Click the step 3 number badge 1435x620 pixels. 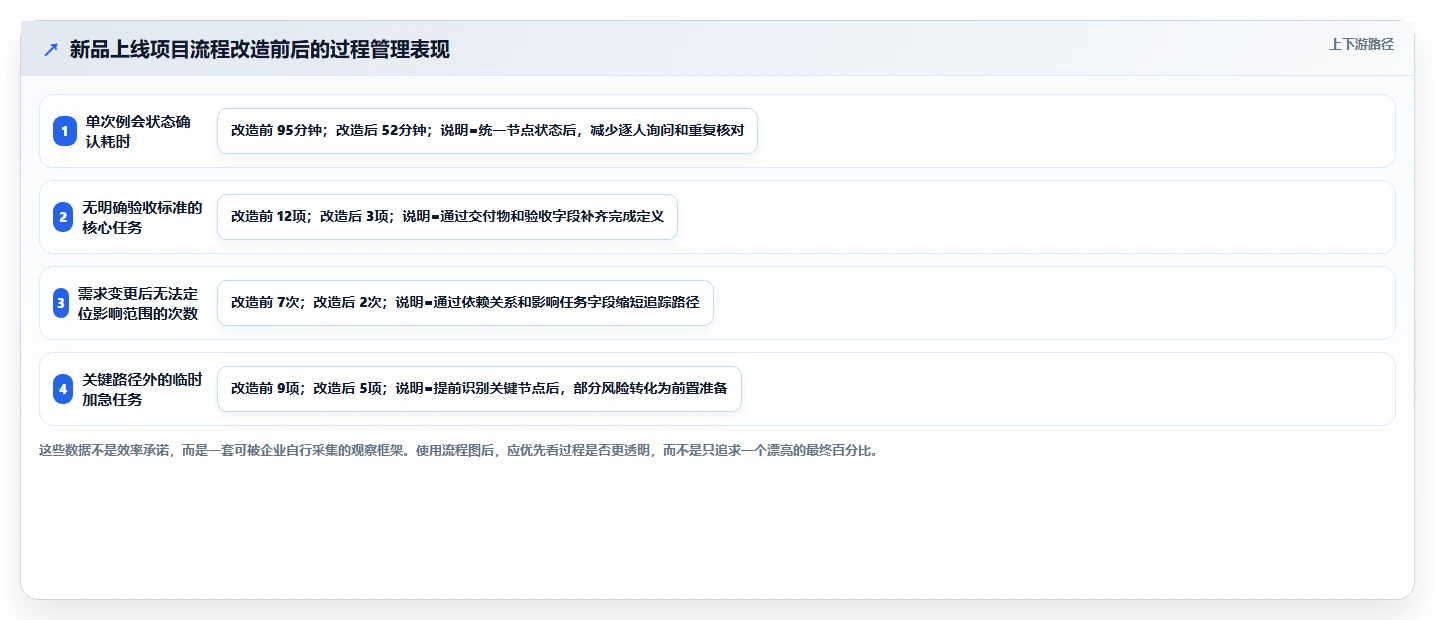61,303
